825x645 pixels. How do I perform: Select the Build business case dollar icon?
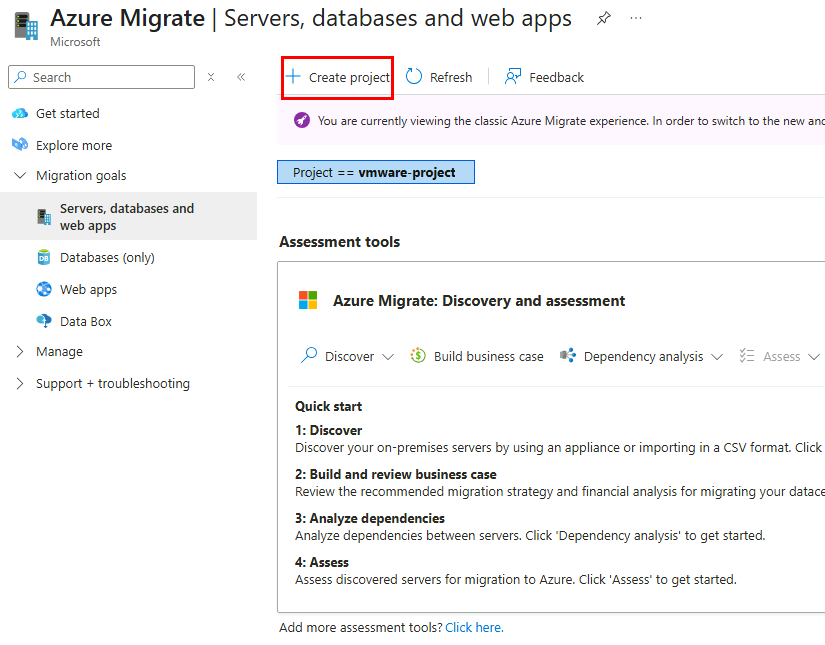[x=418, y=356]
